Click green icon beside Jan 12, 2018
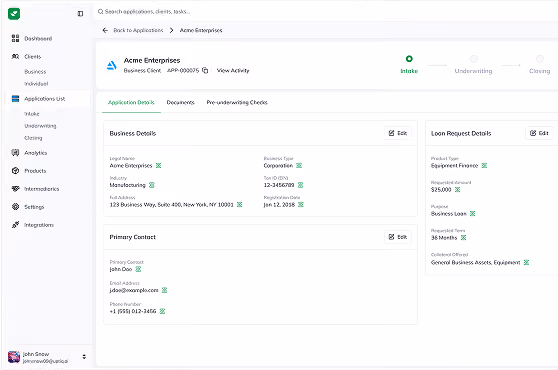The width and height of the screenshot is (558, 370). click(x=301, y=205)
